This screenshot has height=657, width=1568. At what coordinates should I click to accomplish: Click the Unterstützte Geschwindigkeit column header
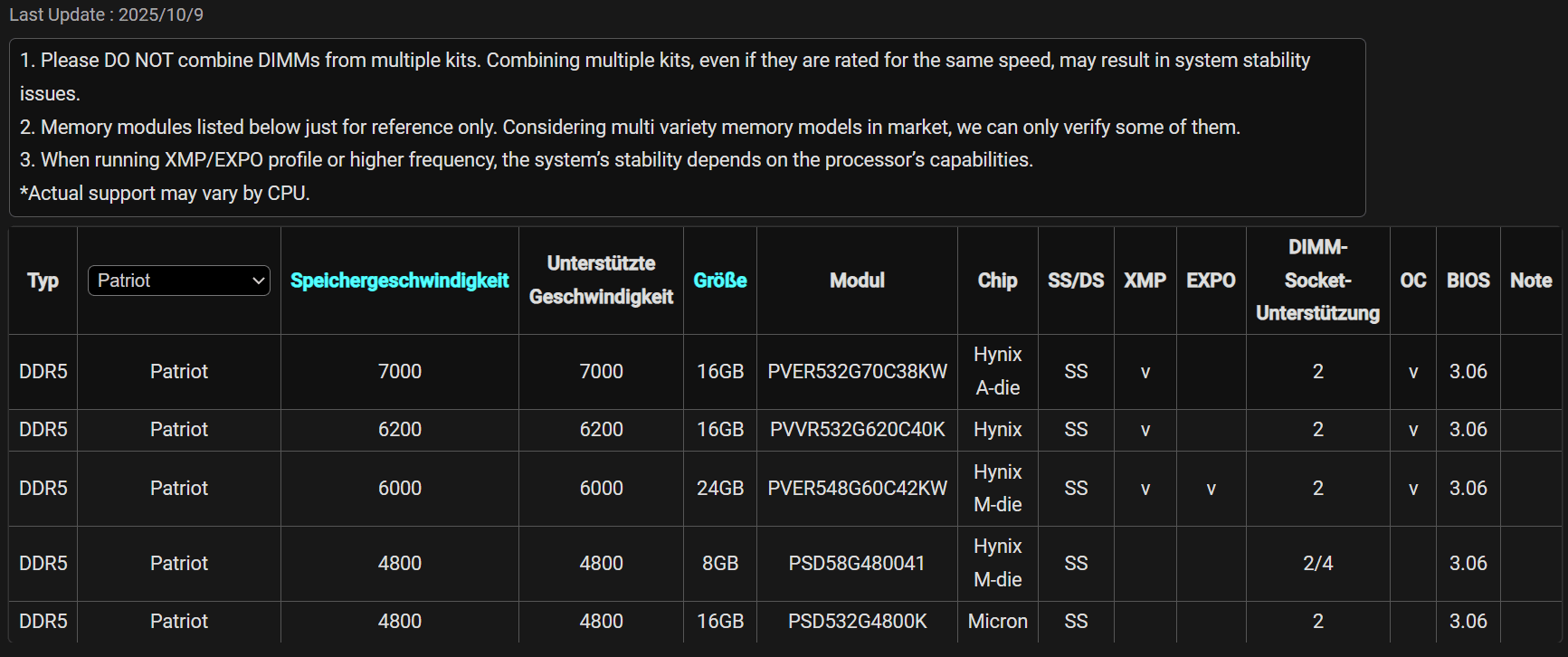coord(601,281)
